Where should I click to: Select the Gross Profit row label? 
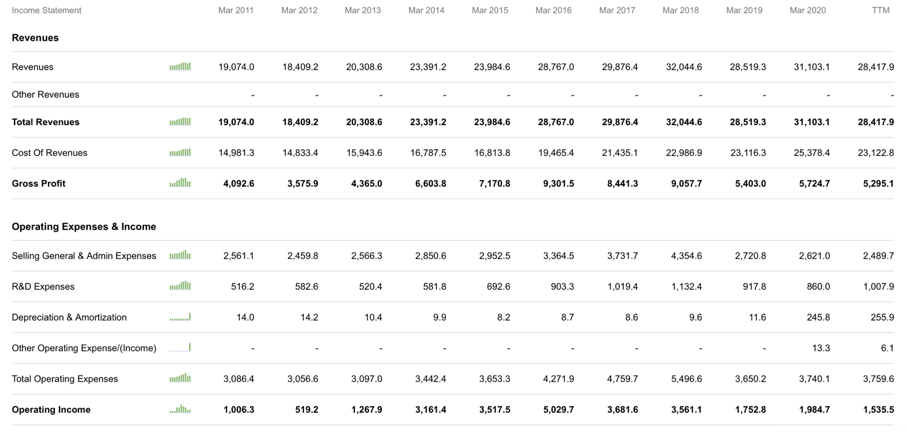coord(39,184)
